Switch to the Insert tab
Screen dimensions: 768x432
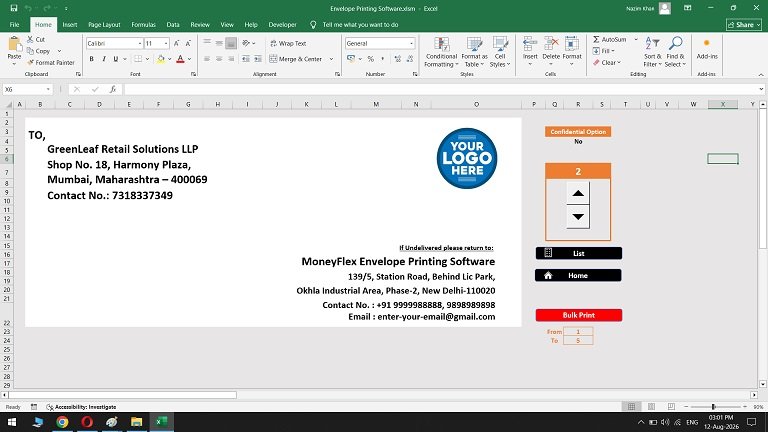pyautogui.click(x=70, y=24)
